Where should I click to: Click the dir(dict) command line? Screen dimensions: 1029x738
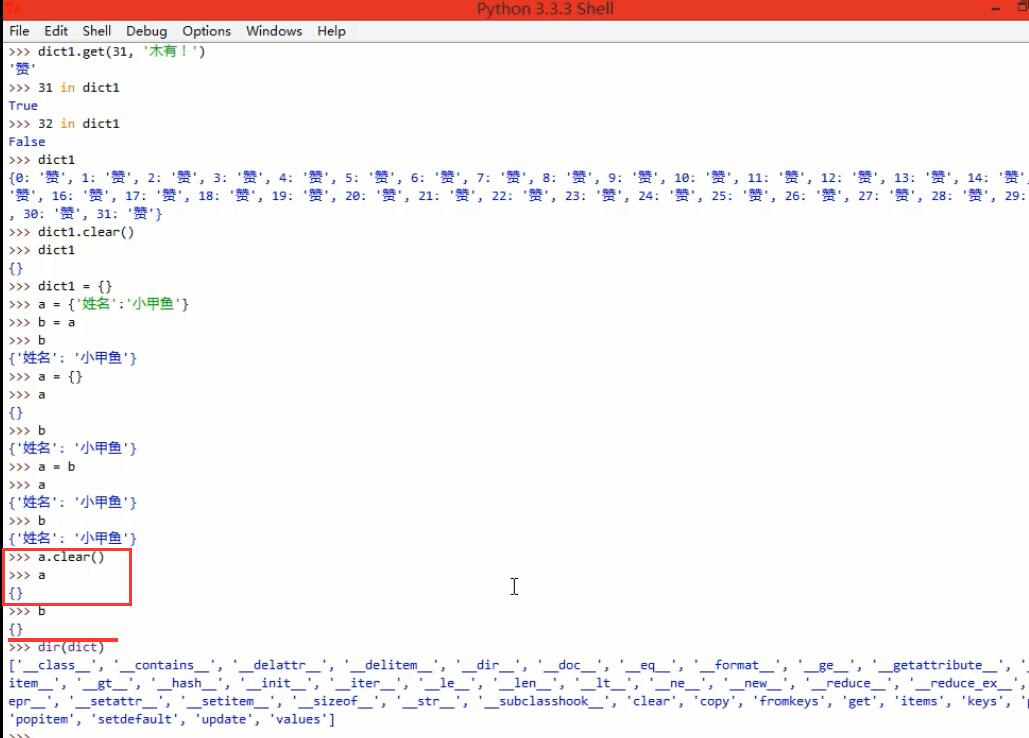pos(70,647)
